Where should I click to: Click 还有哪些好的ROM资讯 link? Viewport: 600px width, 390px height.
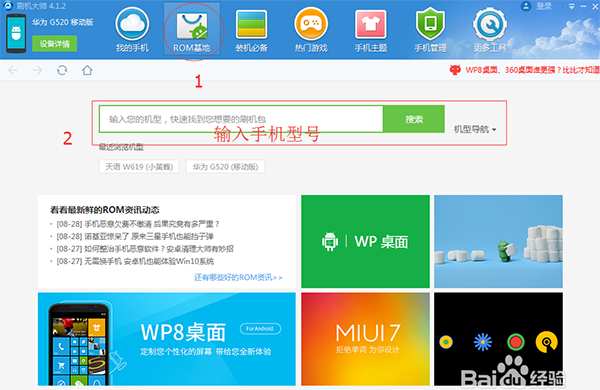point(238,277)
